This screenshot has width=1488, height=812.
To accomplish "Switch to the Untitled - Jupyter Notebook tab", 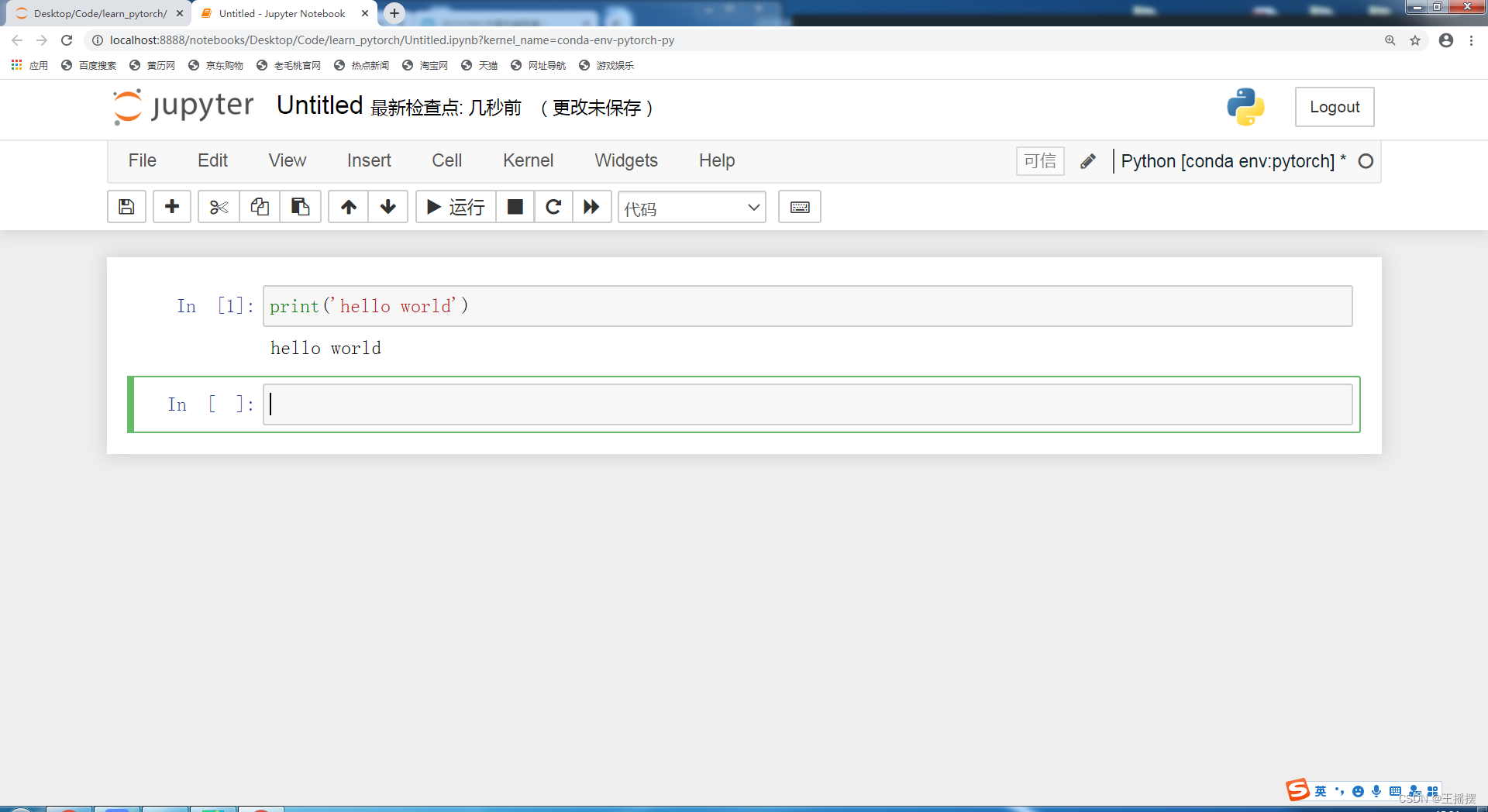I will [282, 14].
